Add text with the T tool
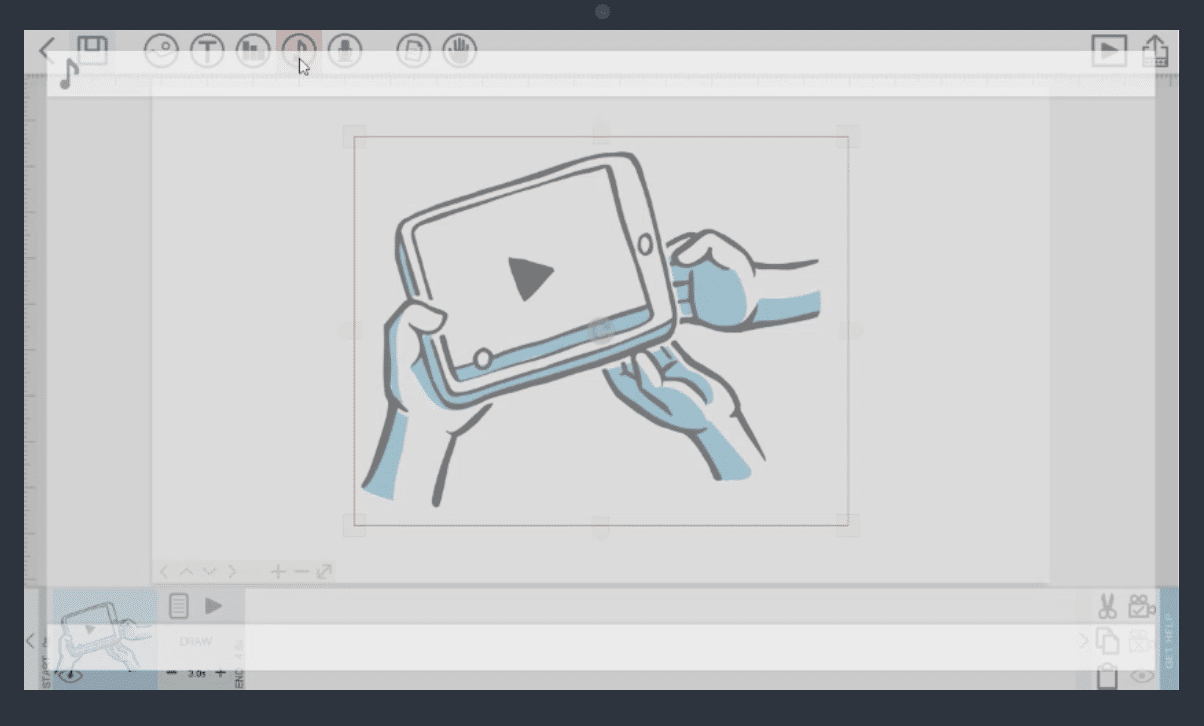 point(207,51)
